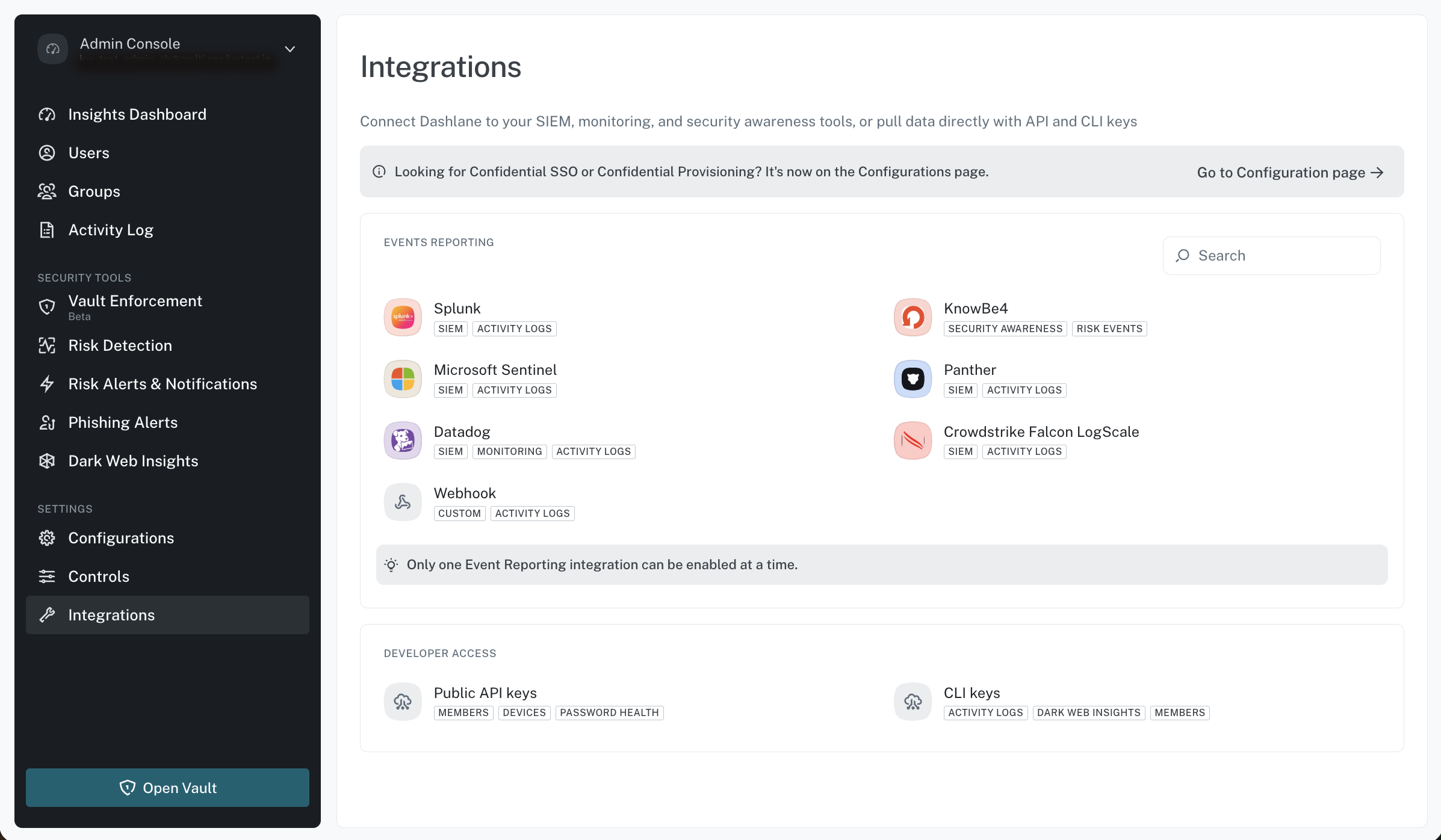Click the info icon in the Confidential SSO banner

pos(379,171)
